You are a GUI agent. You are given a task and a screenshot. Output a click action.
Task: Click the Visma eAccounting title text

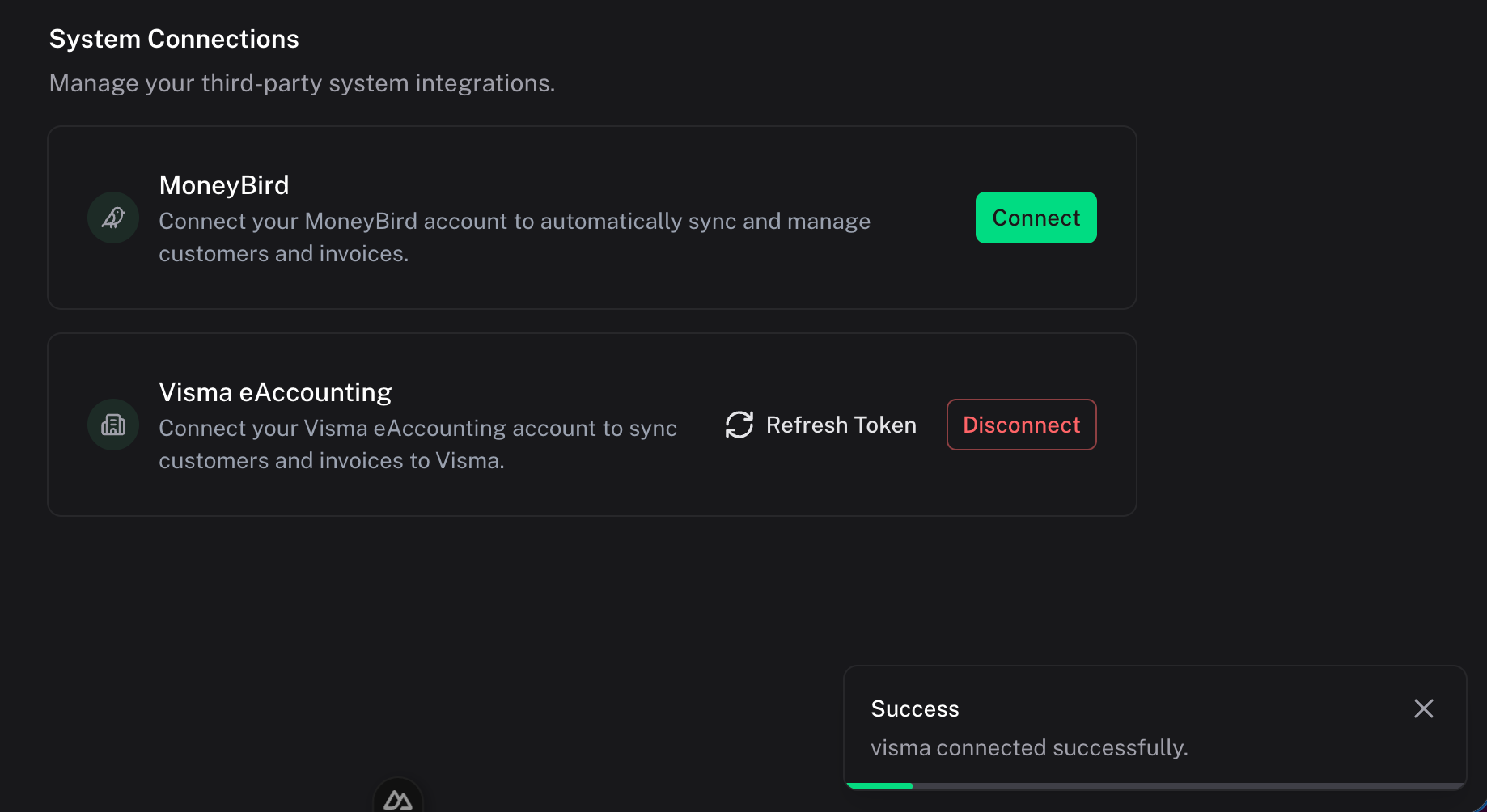click(275, 392)
